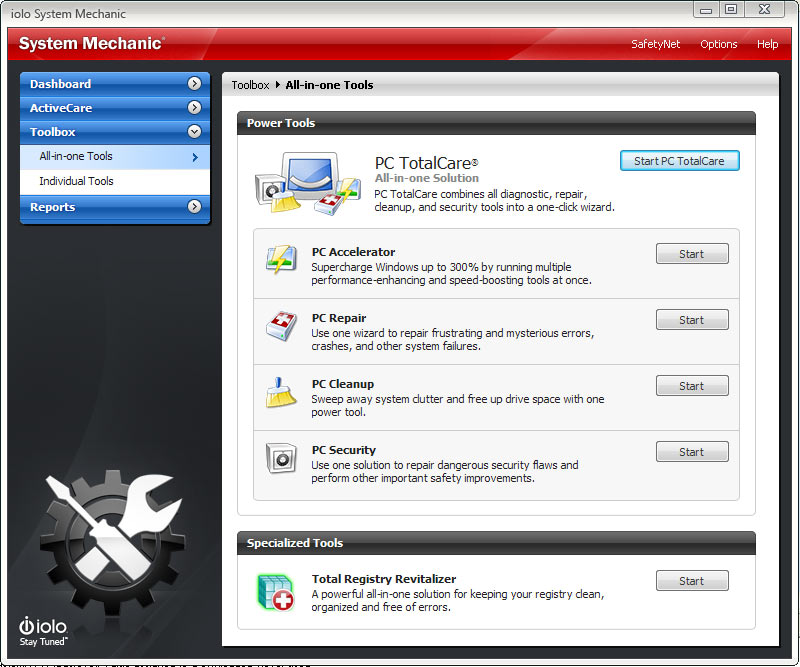The height and width of the screenshot is (667, 800).
Task: Click the System Mechanic gear and wrench logo
Action: [x=112, y=541]
